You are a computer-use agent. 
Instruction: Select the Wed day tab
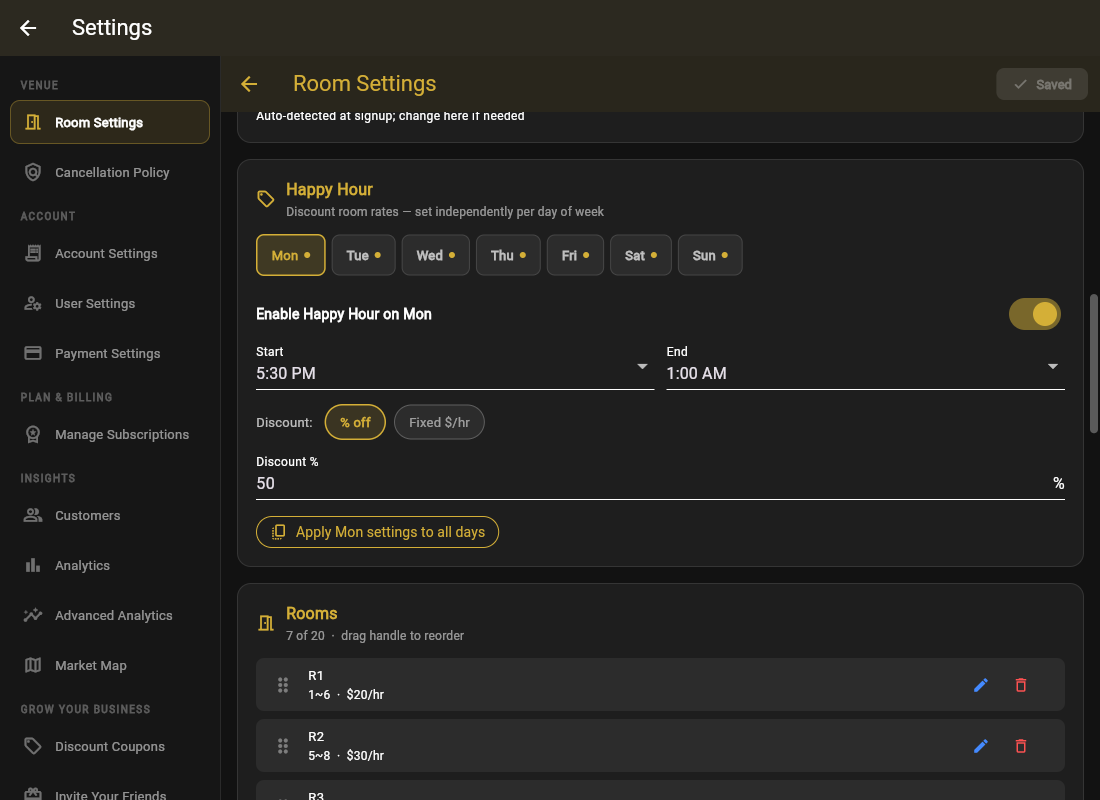tap(436, 255)
